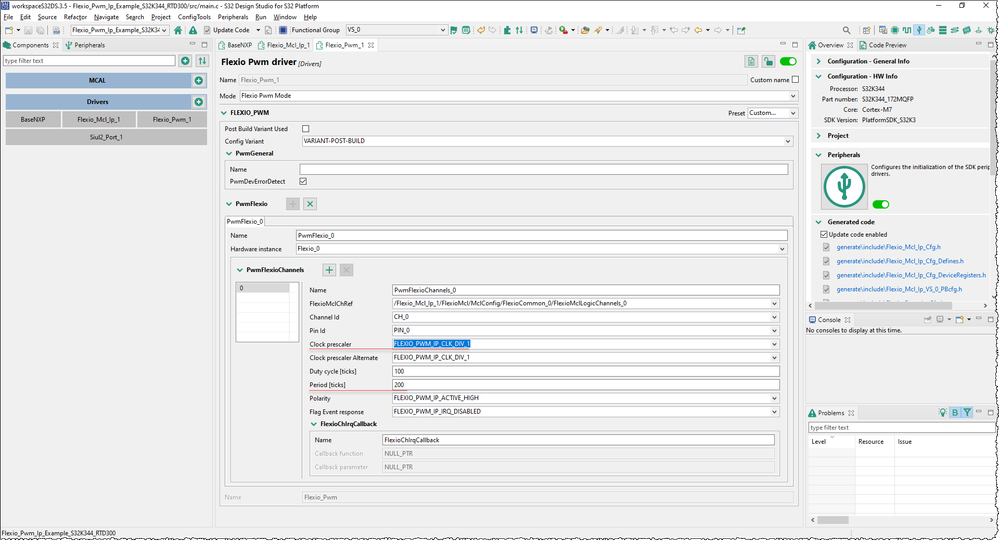Click the open new console icon
Image resolution: width=999 pixels, height=541 pixels.
point(959,319)
